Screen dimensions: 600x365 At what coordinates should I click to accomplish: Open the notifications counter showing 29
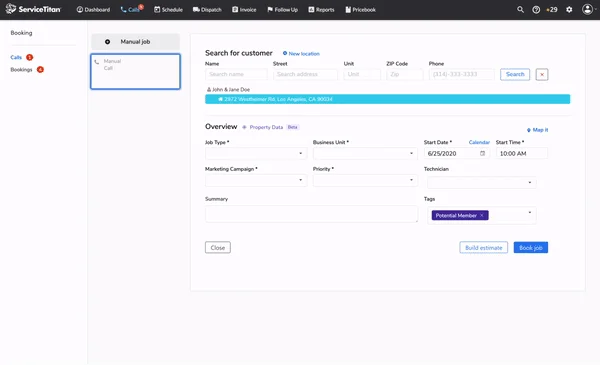coord(552,10)
